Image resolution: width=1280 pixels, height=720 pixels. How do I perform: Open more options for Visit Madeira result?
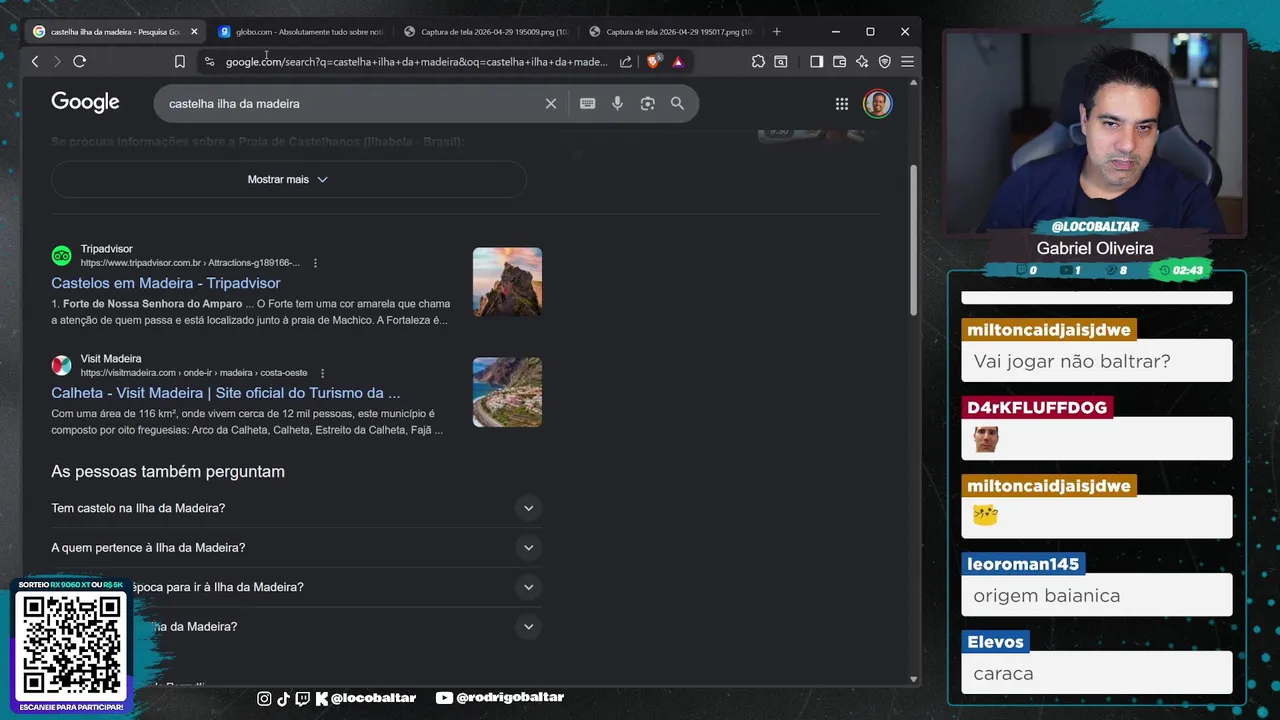322,373
